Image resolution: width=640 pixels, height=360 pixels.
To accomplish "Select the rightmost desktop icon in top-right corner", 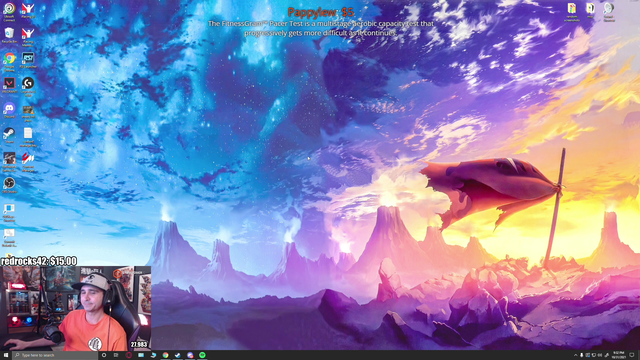I will point(609,12).
